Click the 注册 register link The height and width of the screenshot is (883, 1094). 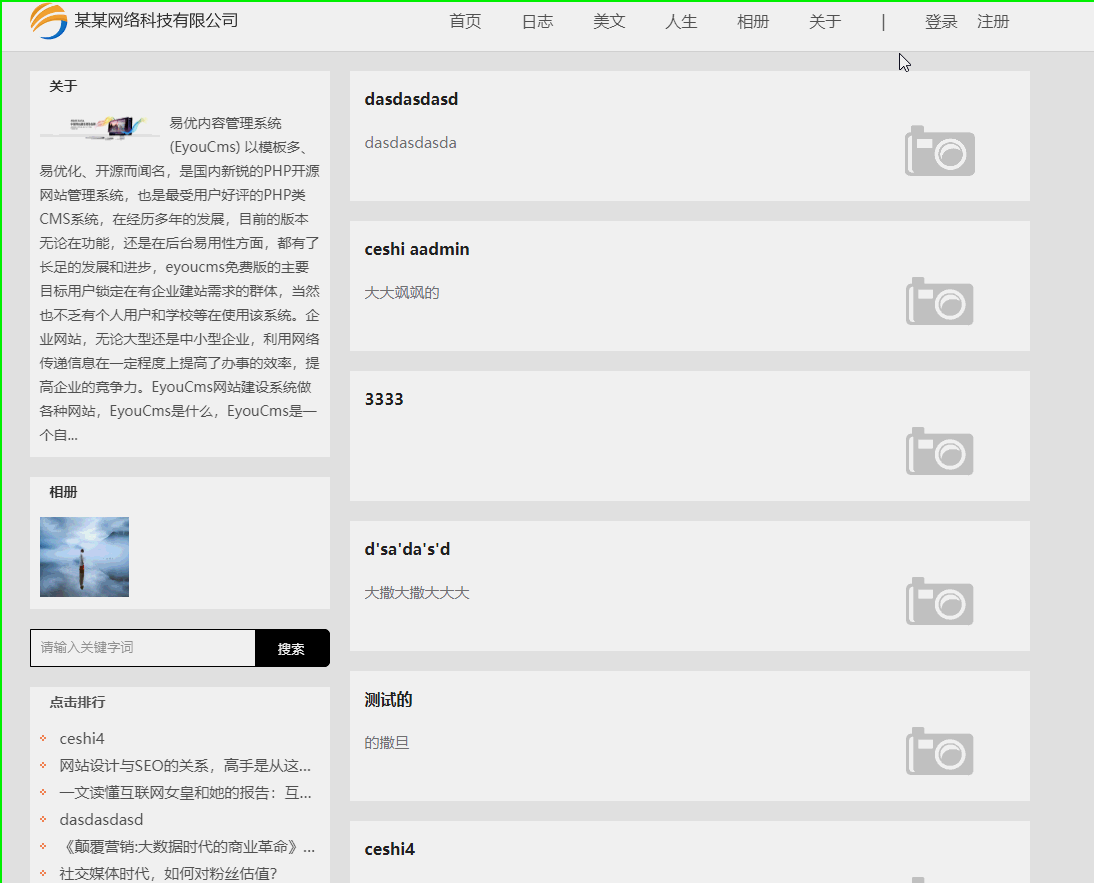993,22
